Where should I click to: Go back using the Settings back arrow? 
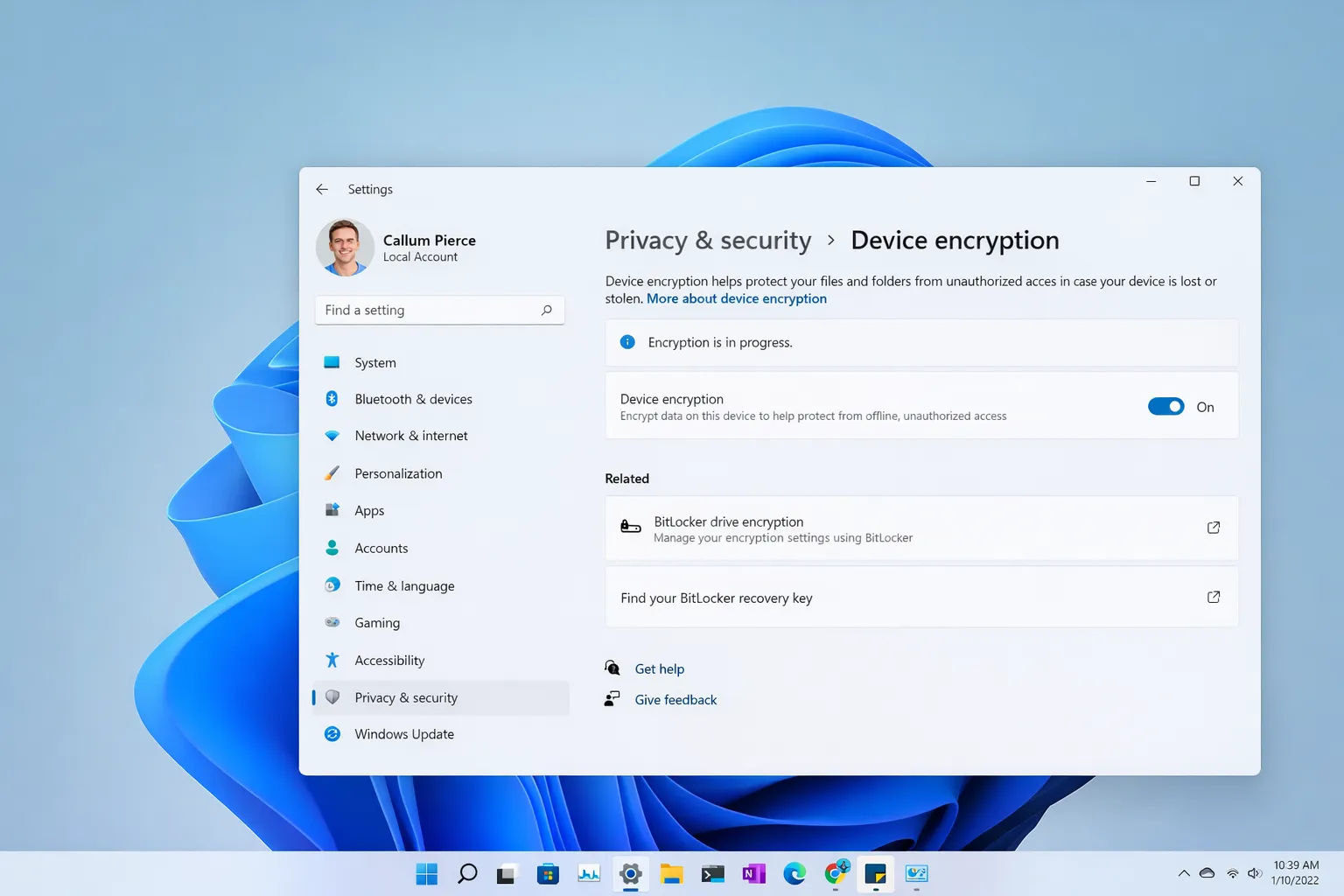pos(322,188)
